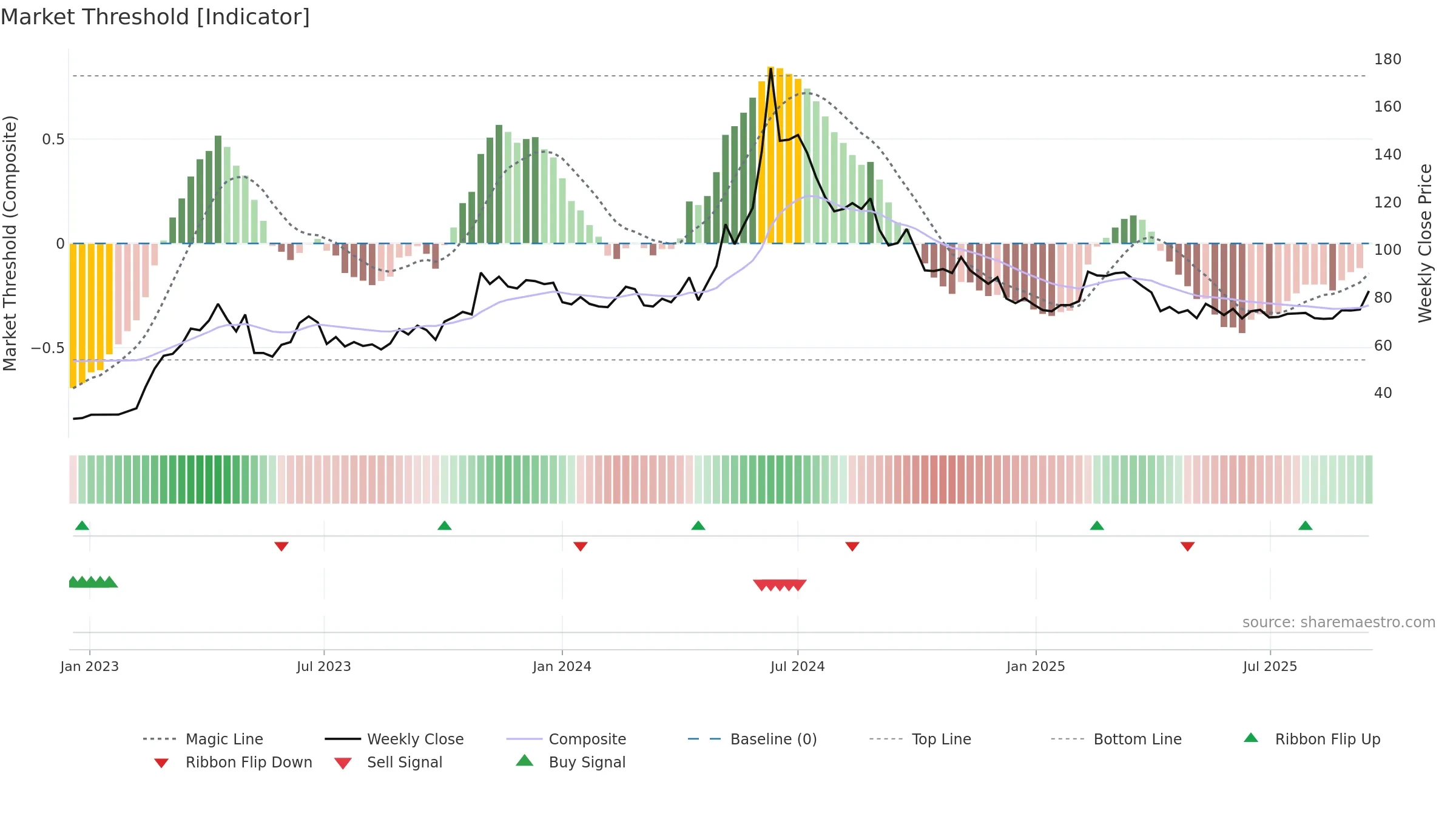
Task: Toggle the Baseline (0) legend entry
Action: click(752, 739)
